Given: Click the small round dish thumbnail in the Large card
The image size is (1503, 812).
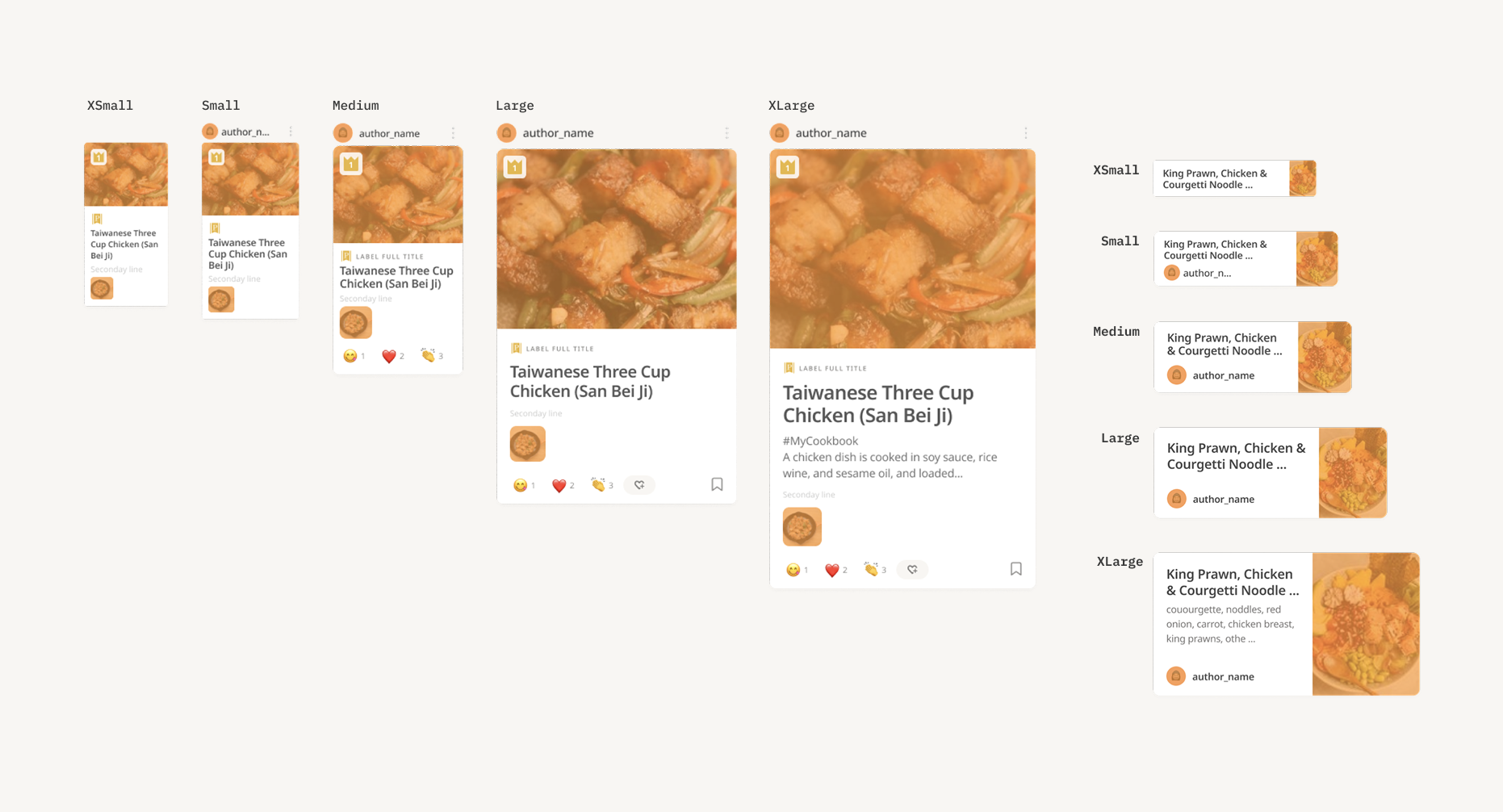Looking at the screenshot, I should coord(527,444).
